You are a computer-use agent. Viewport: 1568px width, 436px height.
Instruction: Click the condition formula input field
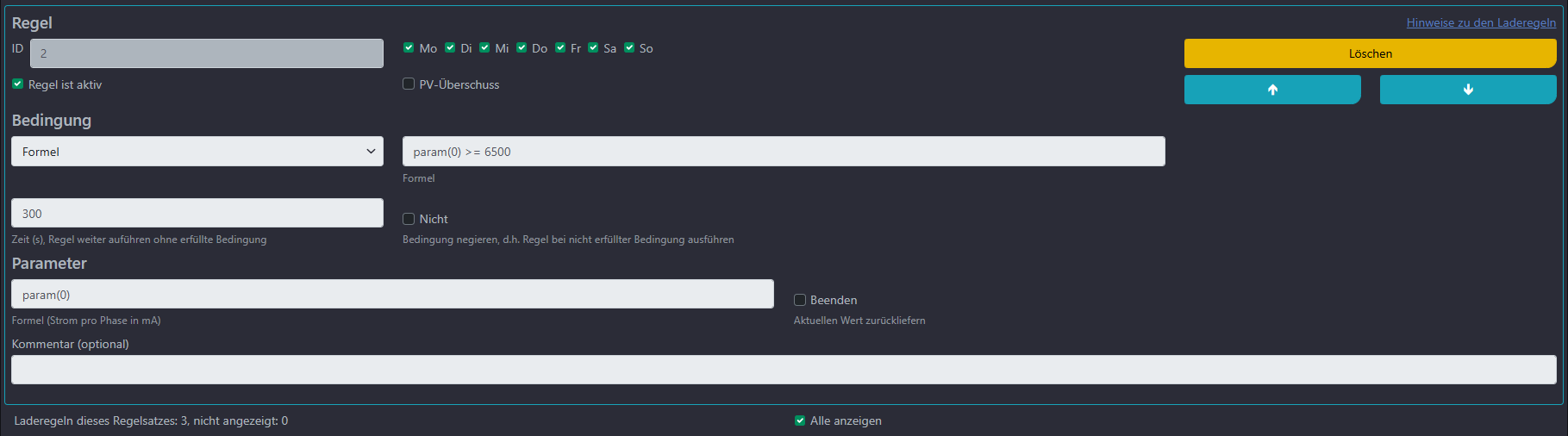tap(783, 152)
